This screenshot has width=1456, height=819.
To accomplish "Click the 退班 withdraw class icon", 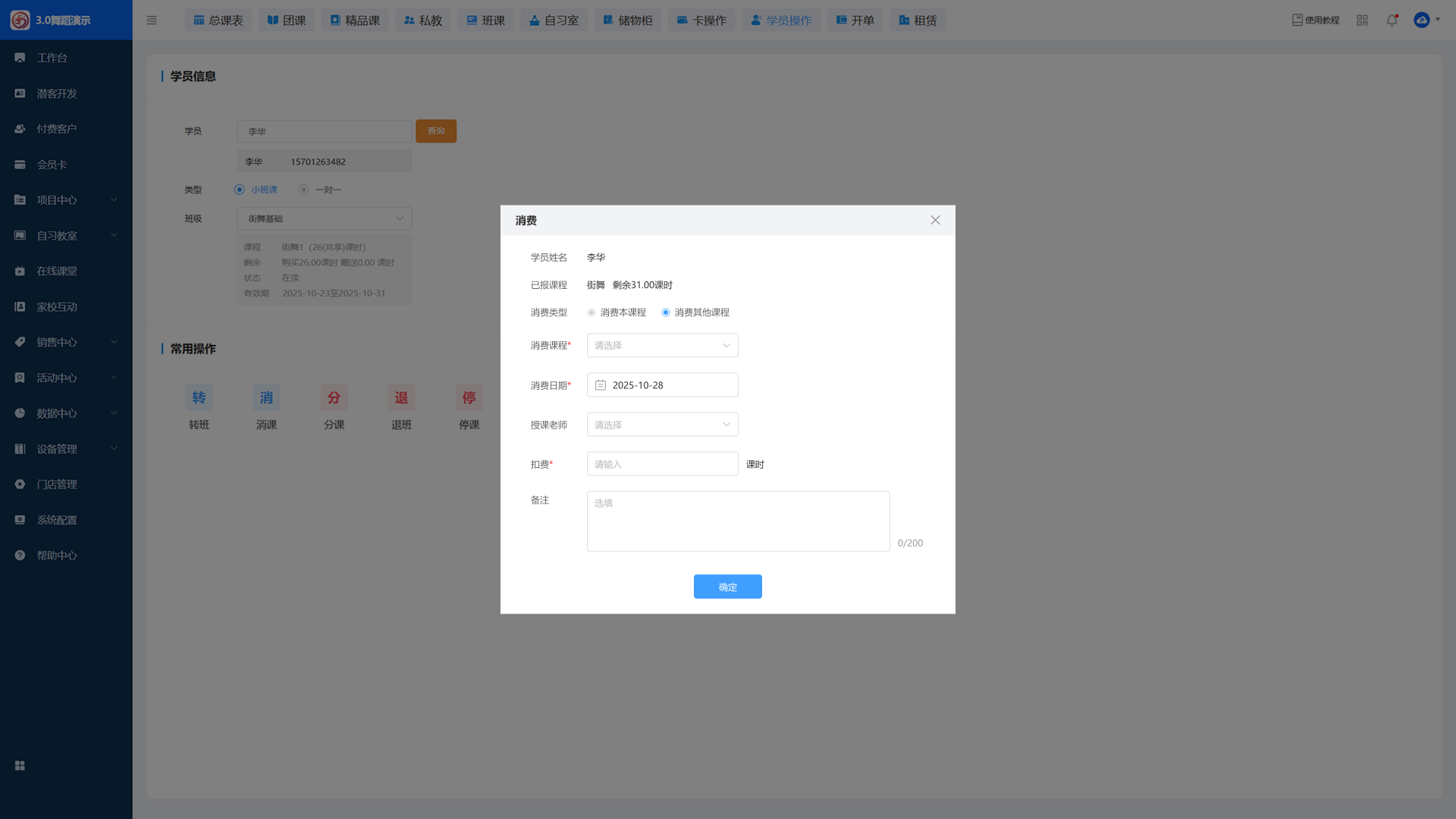I will coord(401,398).
